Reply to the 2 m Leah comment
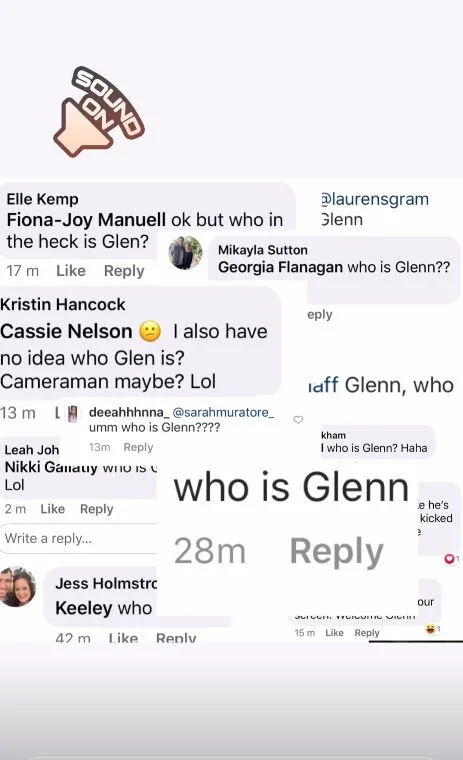463x760 pixels. click(96, 509)
